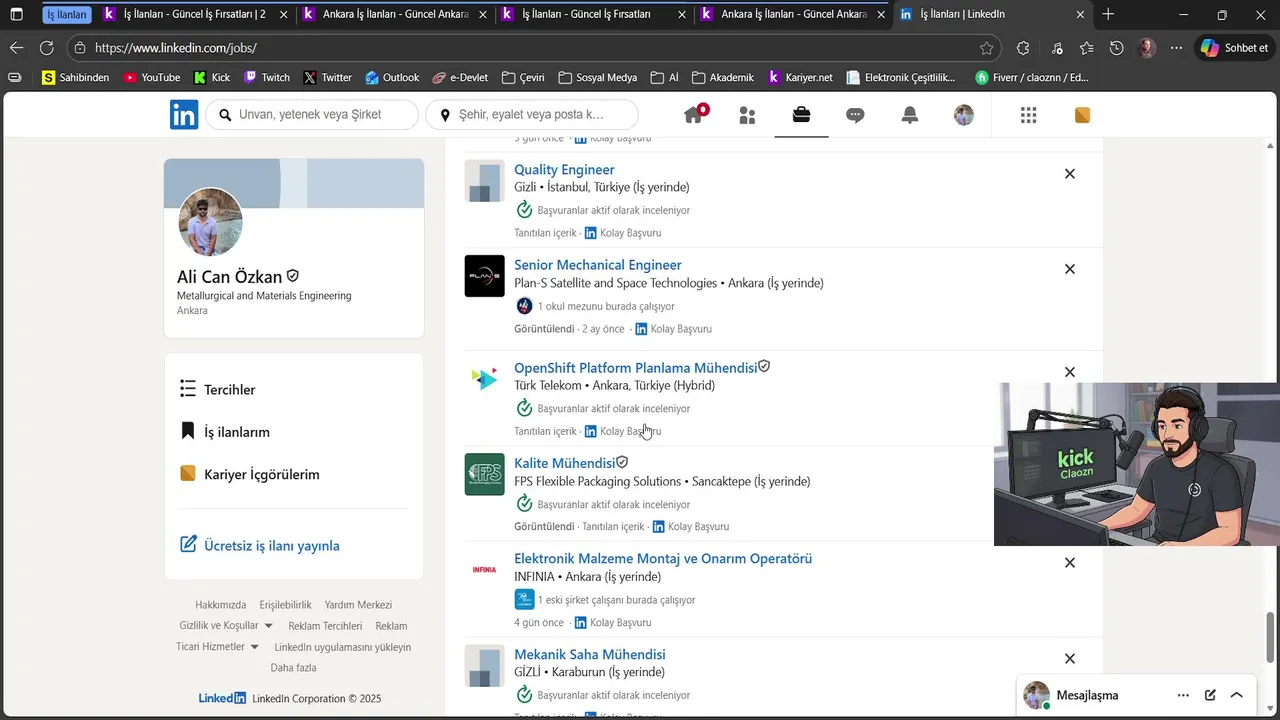
Task: Open Sahibinden bookmark
Action: (x=76, y=77)
